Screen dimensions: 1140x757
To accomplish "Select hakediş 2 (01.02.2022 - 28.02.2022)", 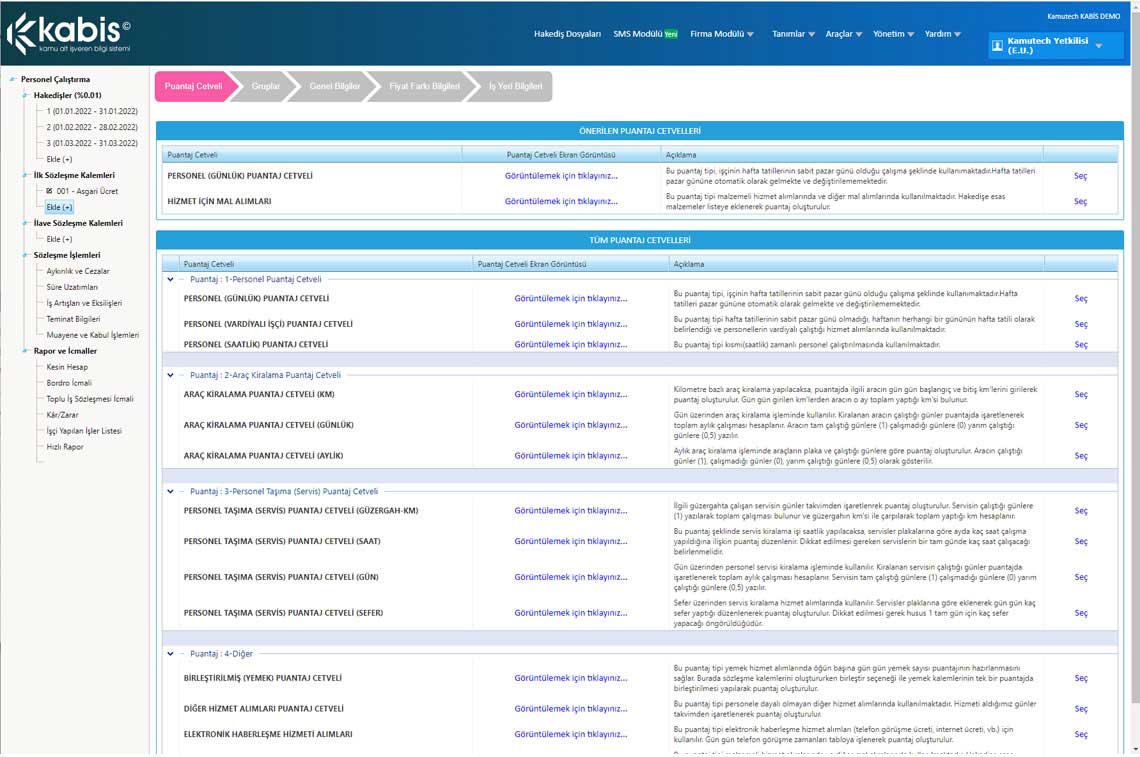I will pyautogui.click(x=92, y=127).
